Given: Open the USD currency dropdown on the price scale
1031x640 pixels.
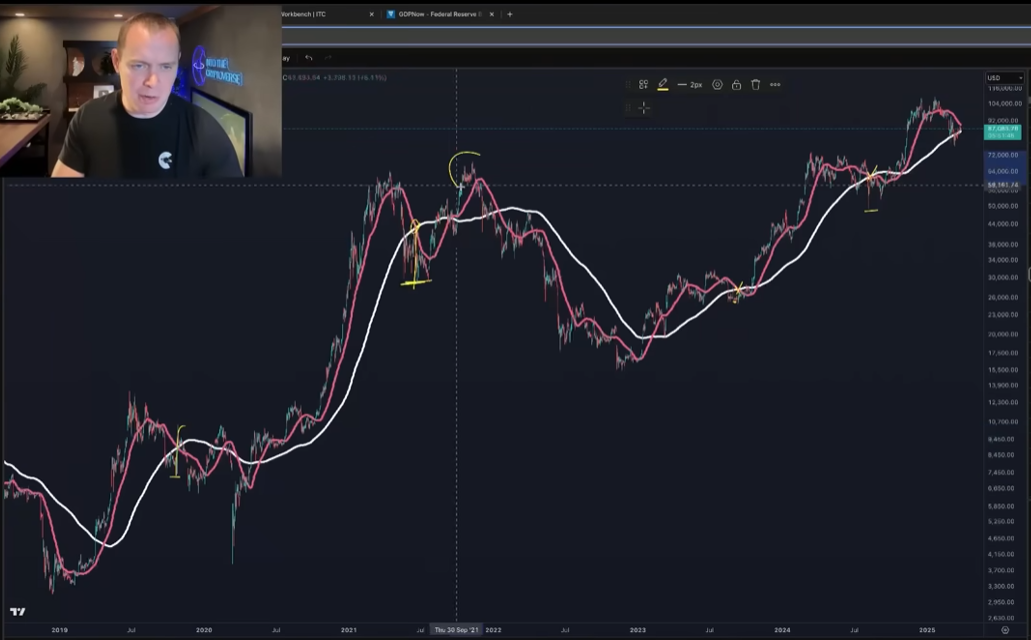Looking at the screenshot, I should point(1004,76).
